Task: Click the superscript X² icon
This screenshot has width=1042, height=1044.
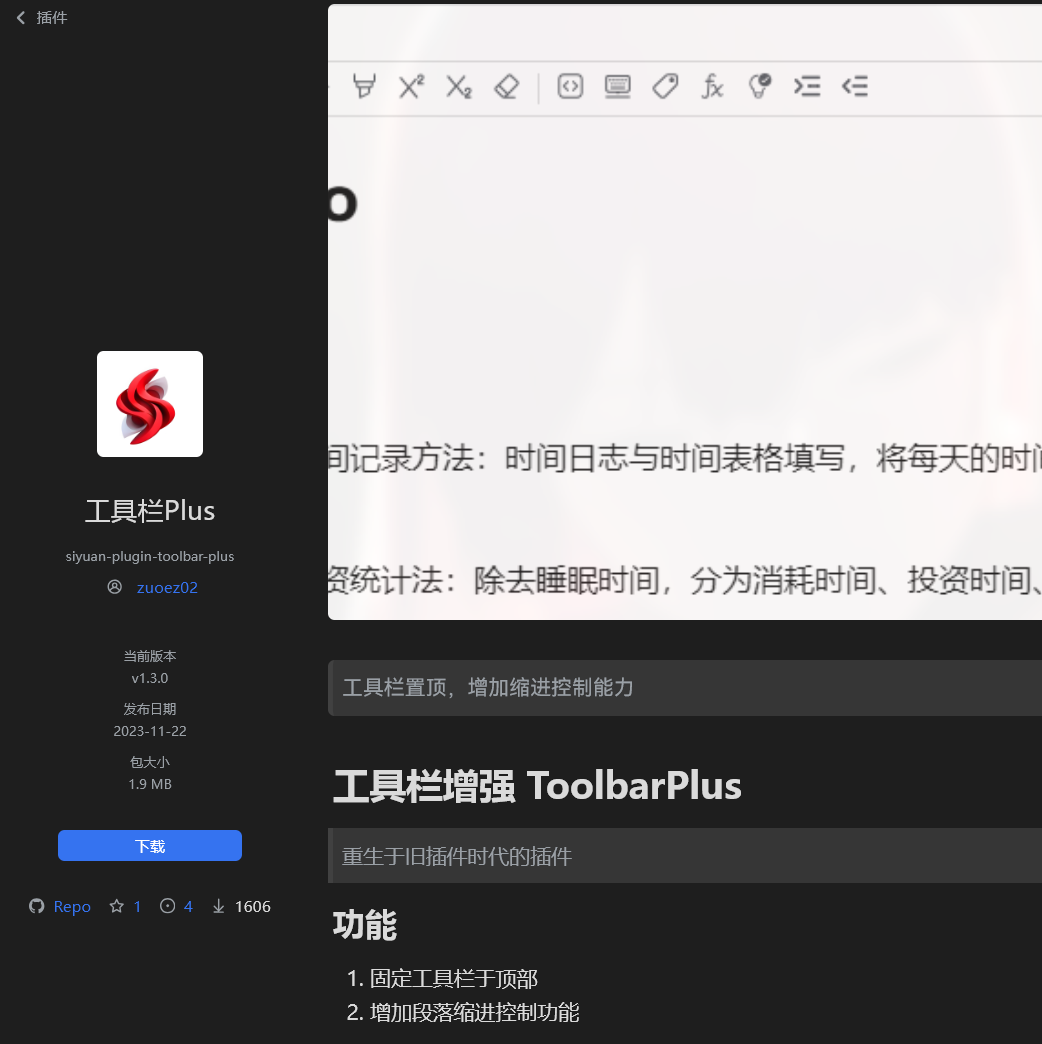Action: coord(411,87)
